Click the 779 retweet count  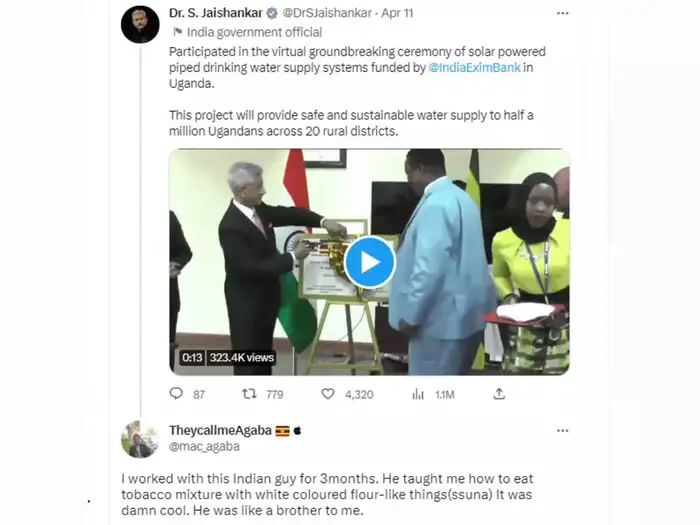(274, 394)
